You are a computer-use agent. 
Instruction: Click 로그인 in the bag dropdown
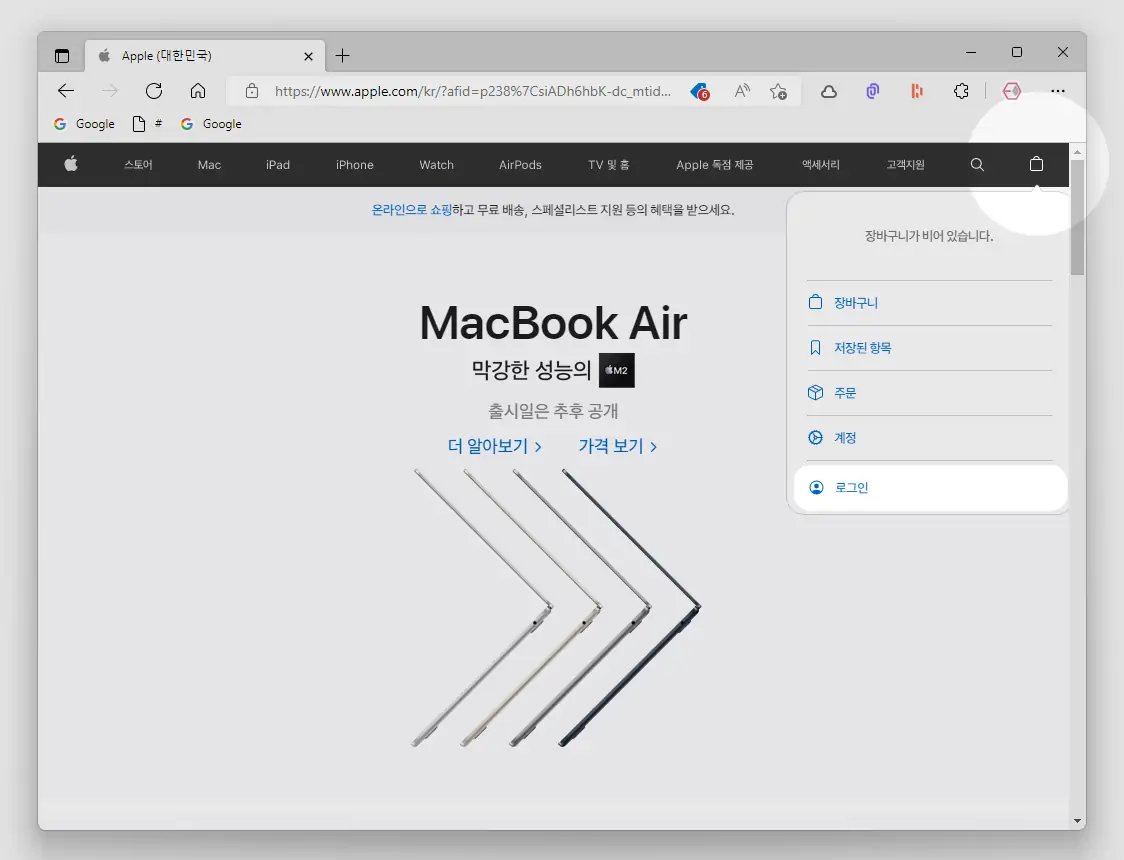[852, 488]
